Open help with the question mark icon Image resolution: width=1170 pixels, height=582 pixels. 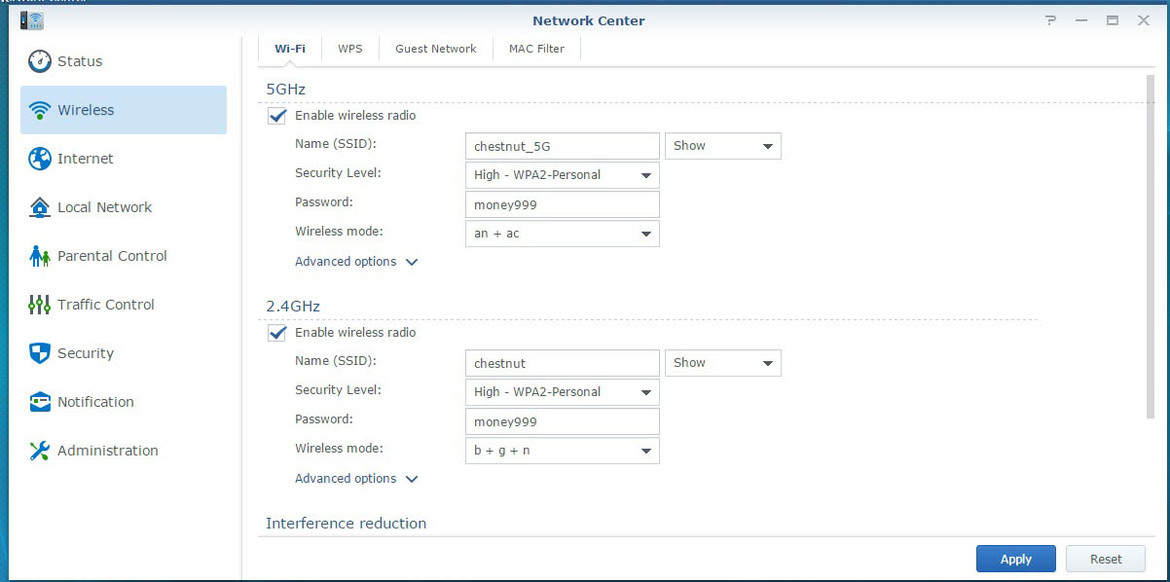coord(1051,21)
